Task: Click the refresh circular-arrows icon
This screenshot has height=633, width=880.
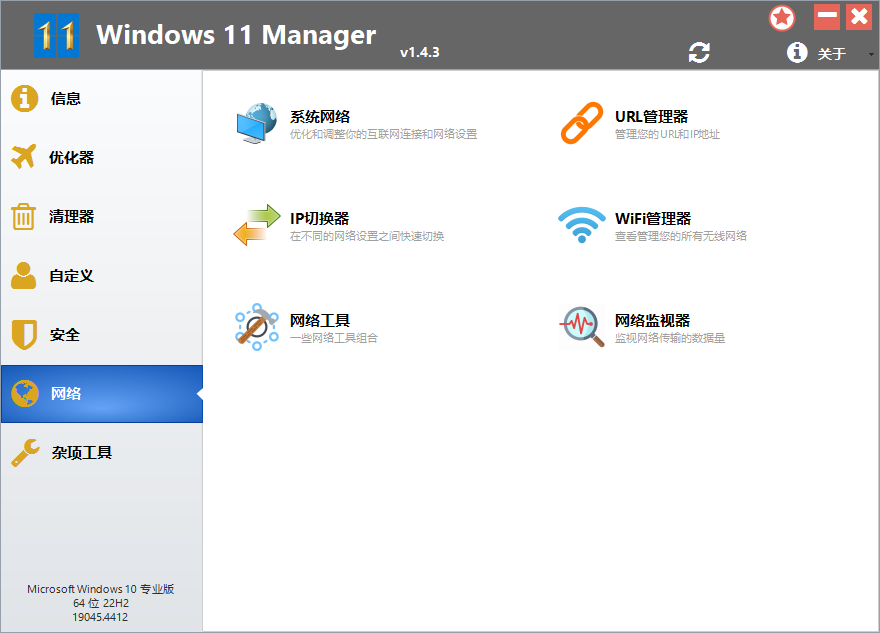Action: pos(699,52)
